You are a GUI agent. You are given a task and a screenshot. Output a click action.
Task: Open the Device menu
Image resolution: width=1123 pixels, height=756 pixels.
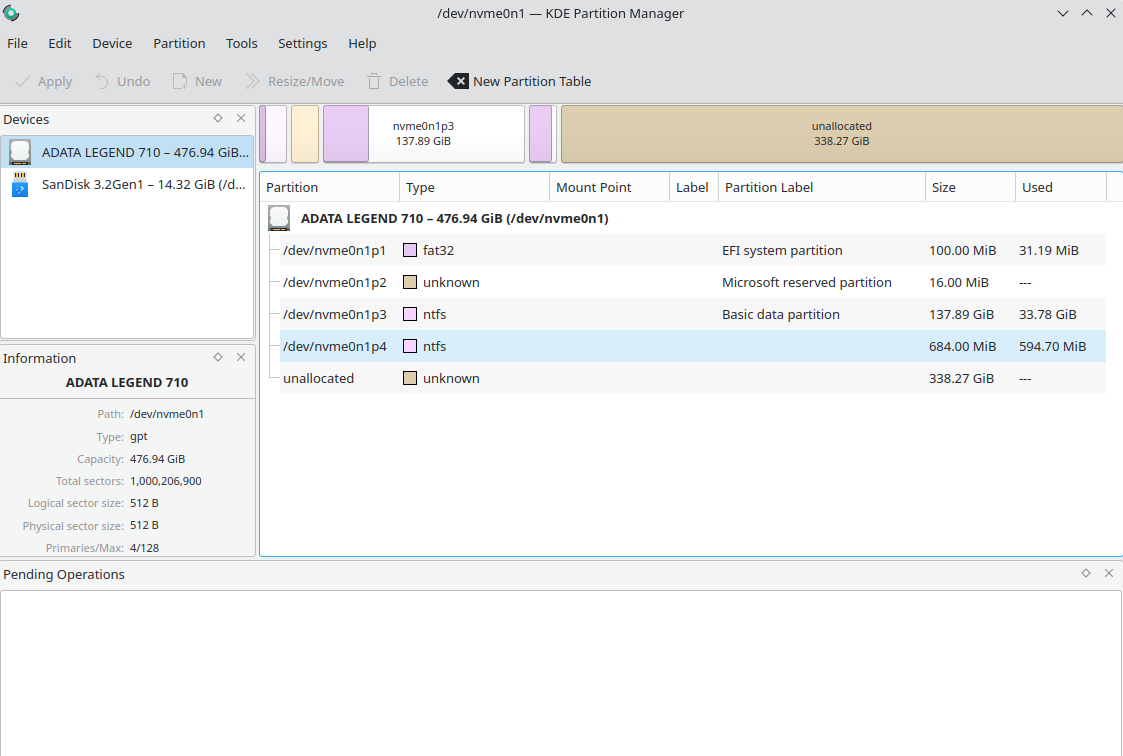coord(112,44)
